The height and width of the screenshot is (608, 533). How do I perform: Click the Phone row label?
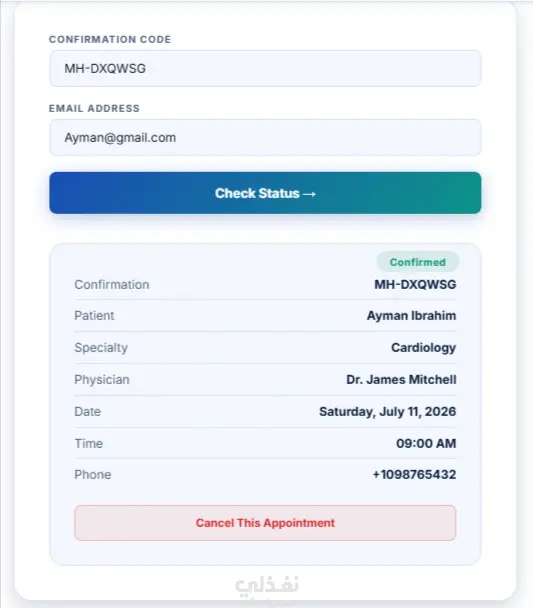click(x=93, y=475)
